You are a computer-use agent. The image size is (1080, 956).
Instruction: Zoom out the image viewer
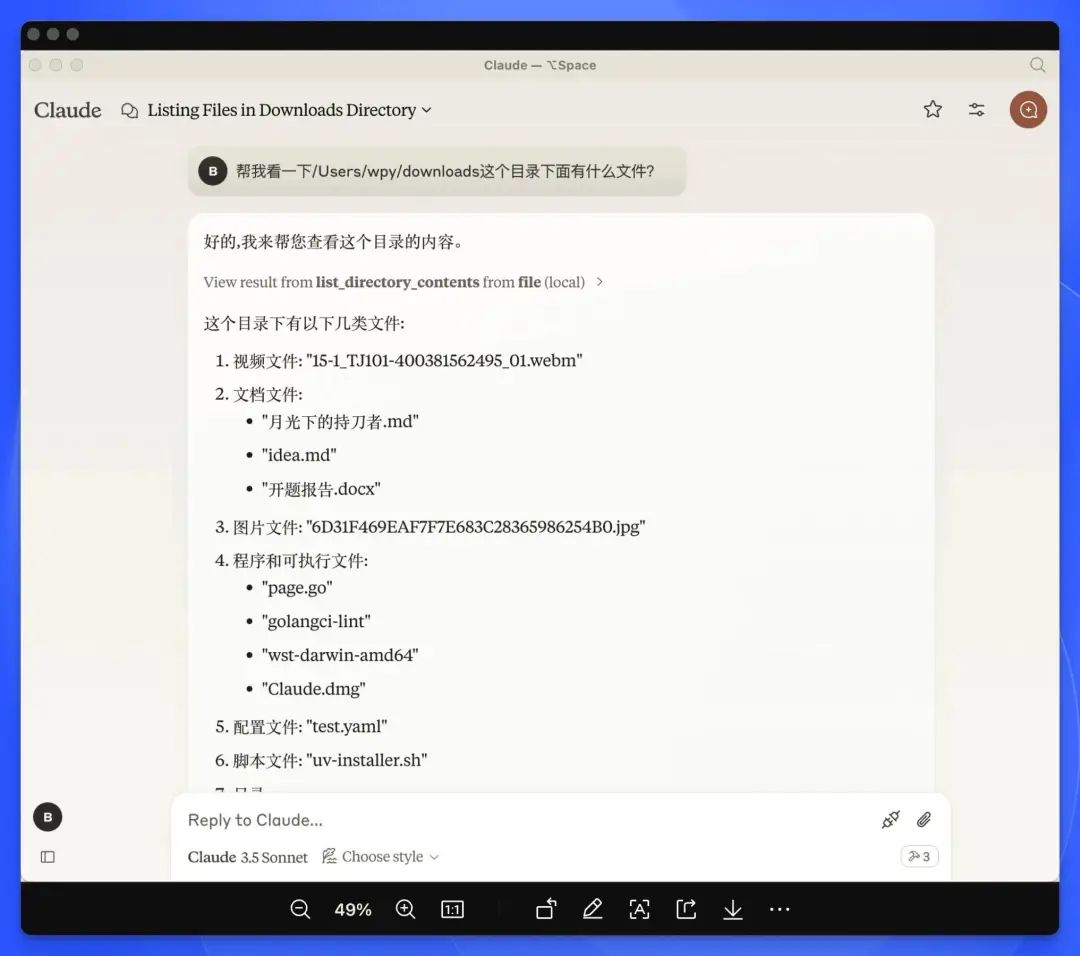click(300, 909)
